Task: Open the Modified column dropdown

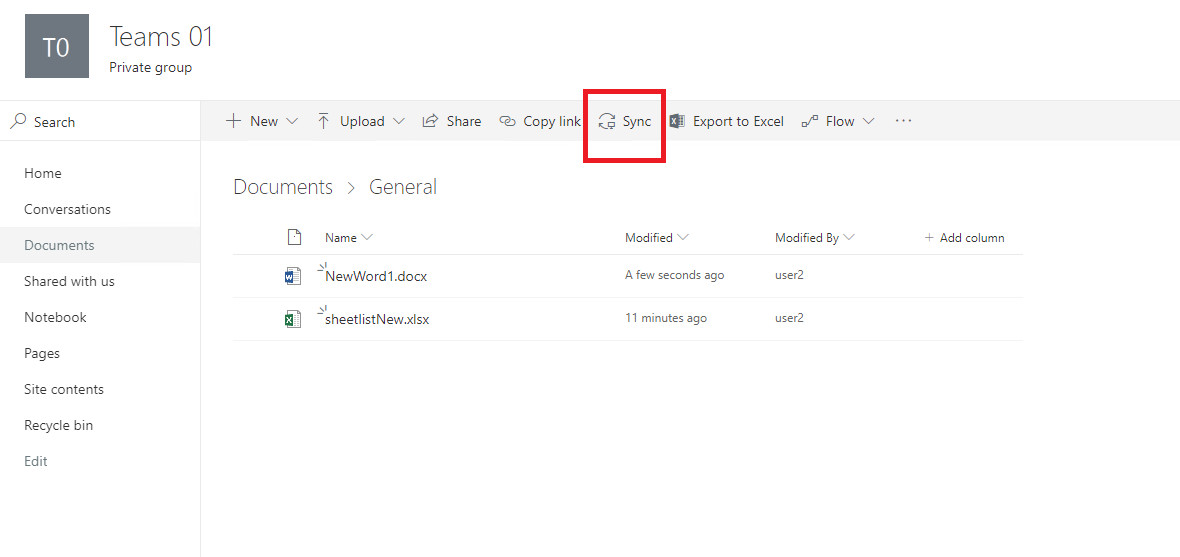Action: [x=683, y=238]
